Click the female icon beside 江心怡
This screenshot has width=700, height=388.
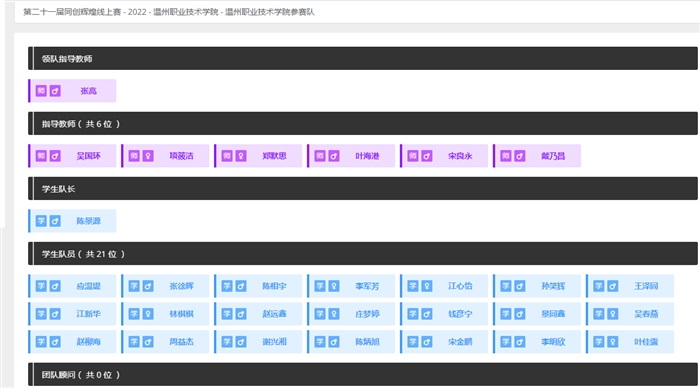pos(427,286)
